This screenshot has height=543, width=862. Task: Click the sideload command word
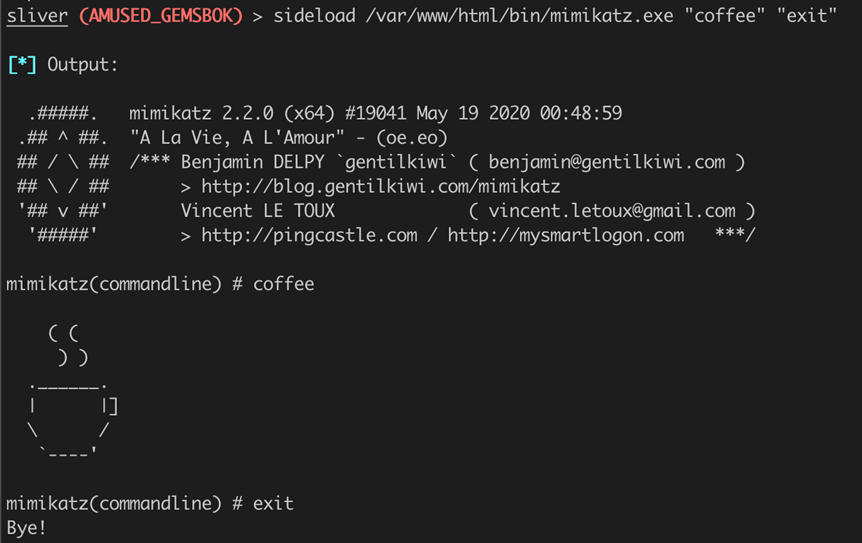314,16
